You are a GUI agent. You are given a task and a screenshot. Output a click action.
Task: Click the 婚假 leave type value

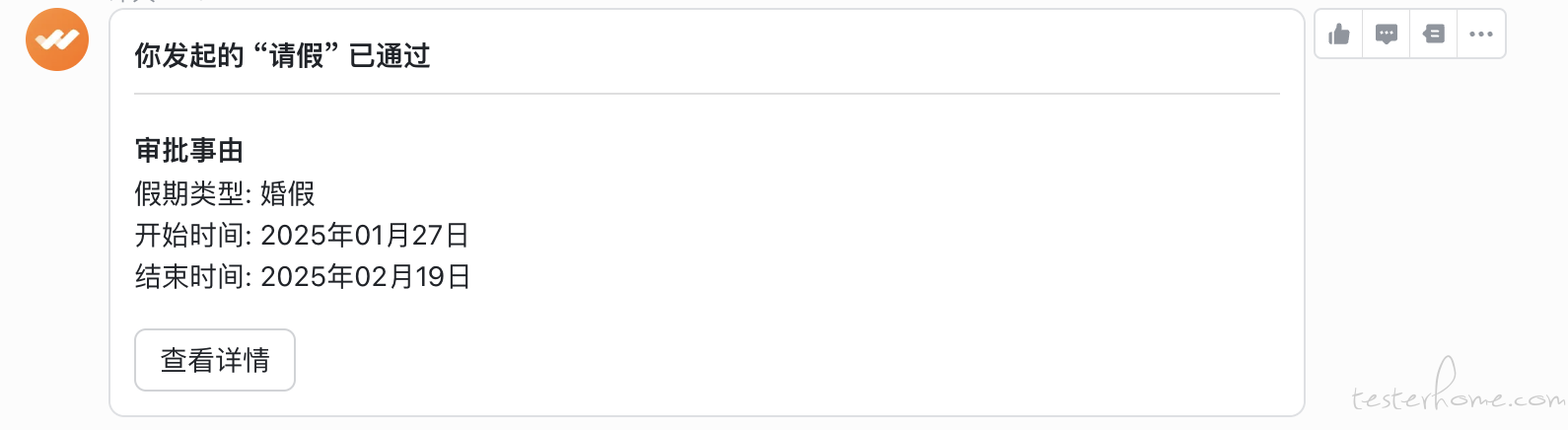click(x=288, y=193)
